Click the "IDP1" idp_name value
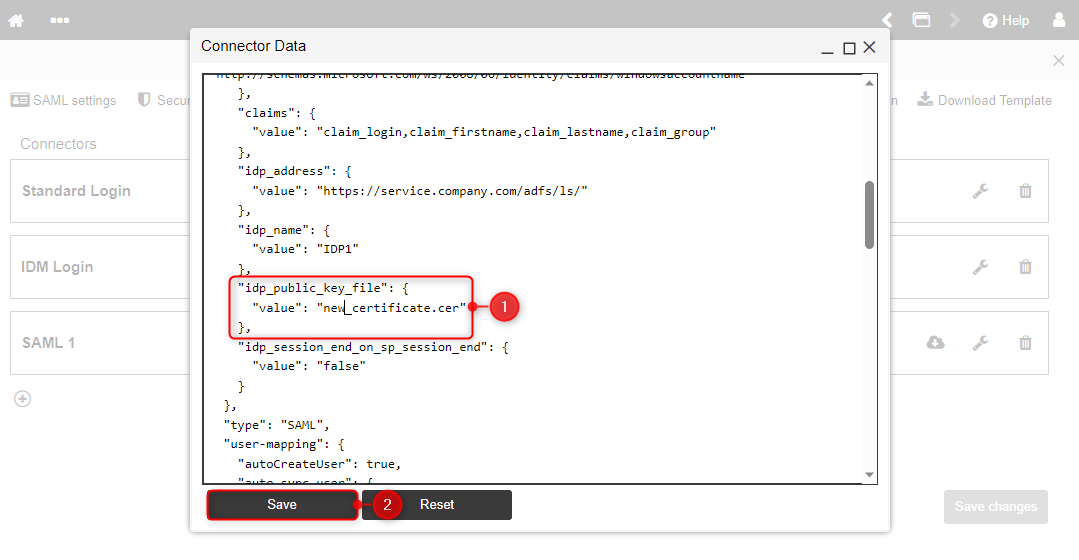1079x560 pixels. tap(338, 249)
